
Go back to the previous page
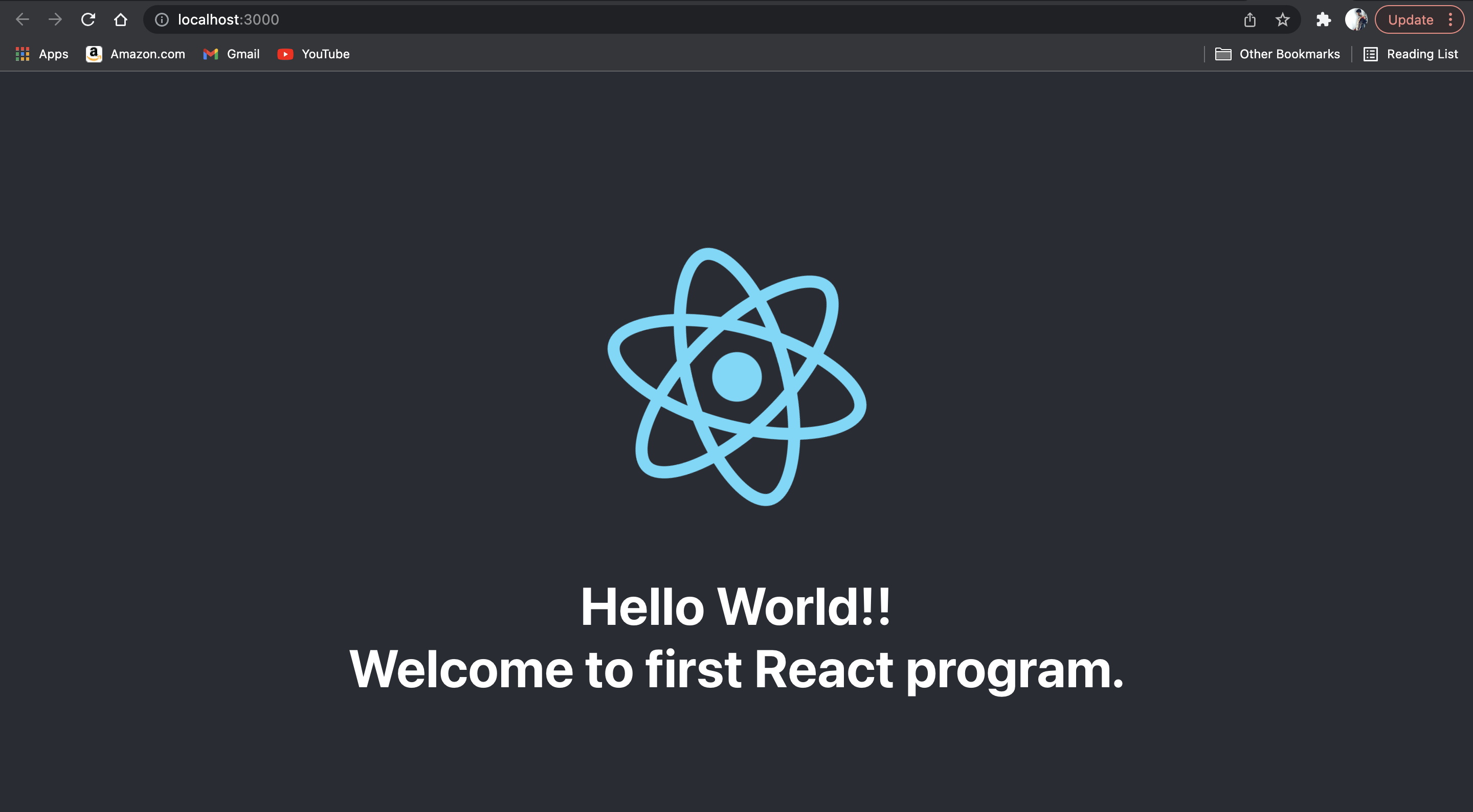coord(23,19)
